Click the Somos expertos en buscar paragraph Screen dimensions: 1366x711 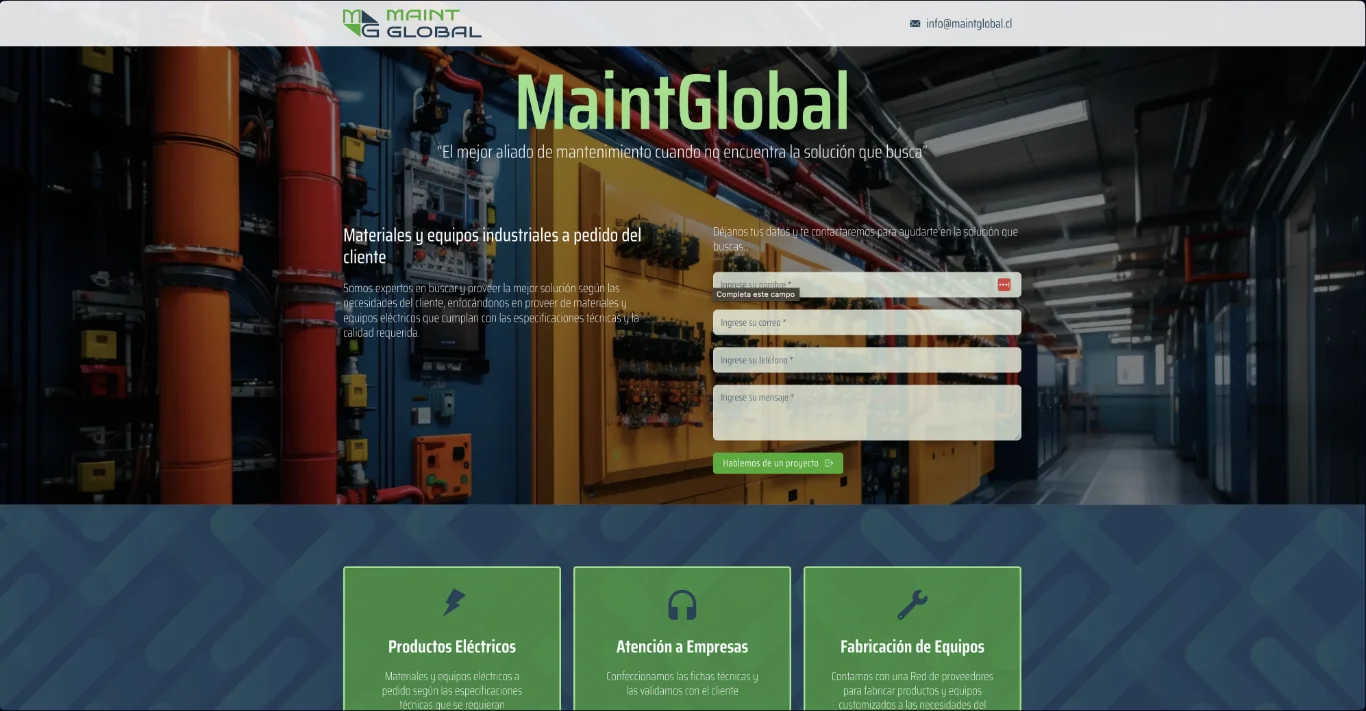(x=491, y=310)
